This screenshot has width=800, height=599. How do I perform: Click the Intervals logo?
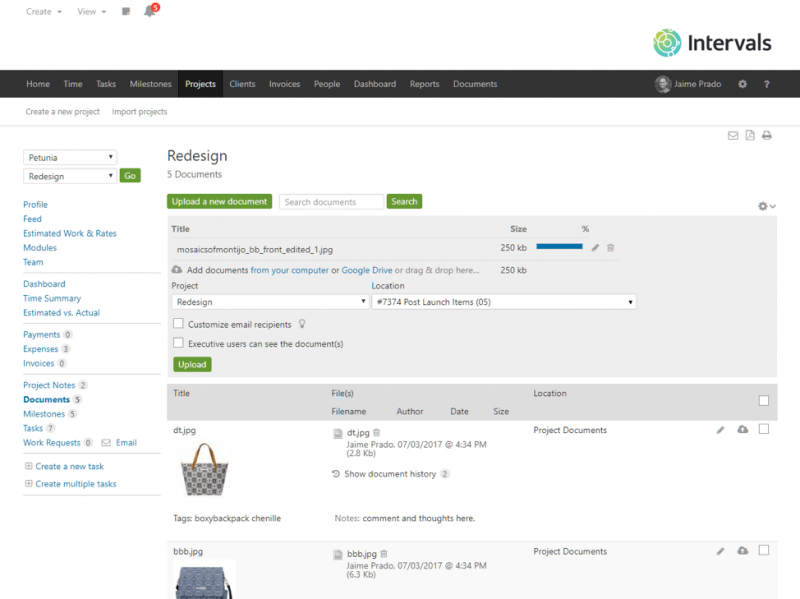tap(712, 43)
